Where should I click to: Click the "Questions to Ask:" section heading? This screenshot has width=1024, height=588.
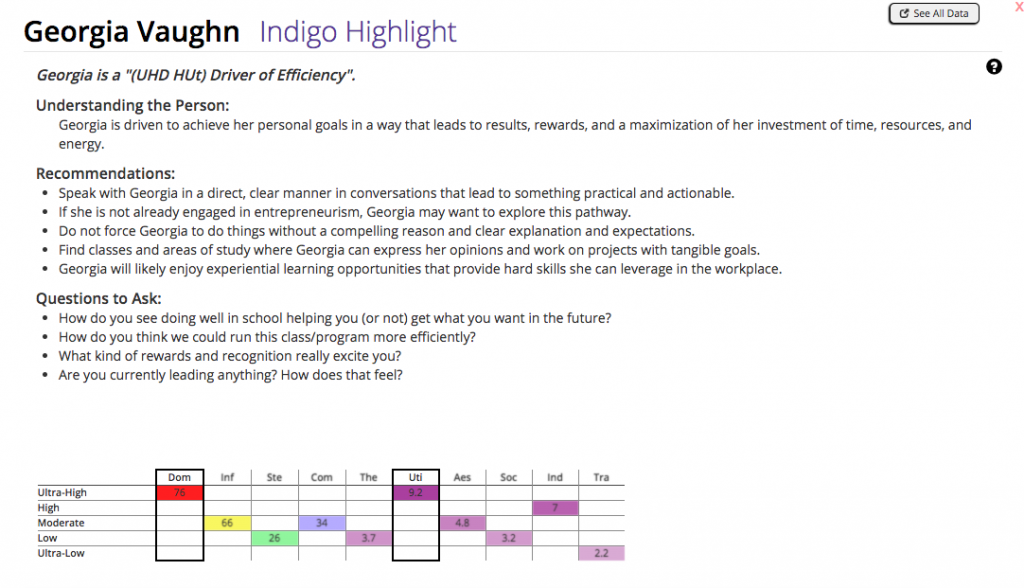point(98,298)
